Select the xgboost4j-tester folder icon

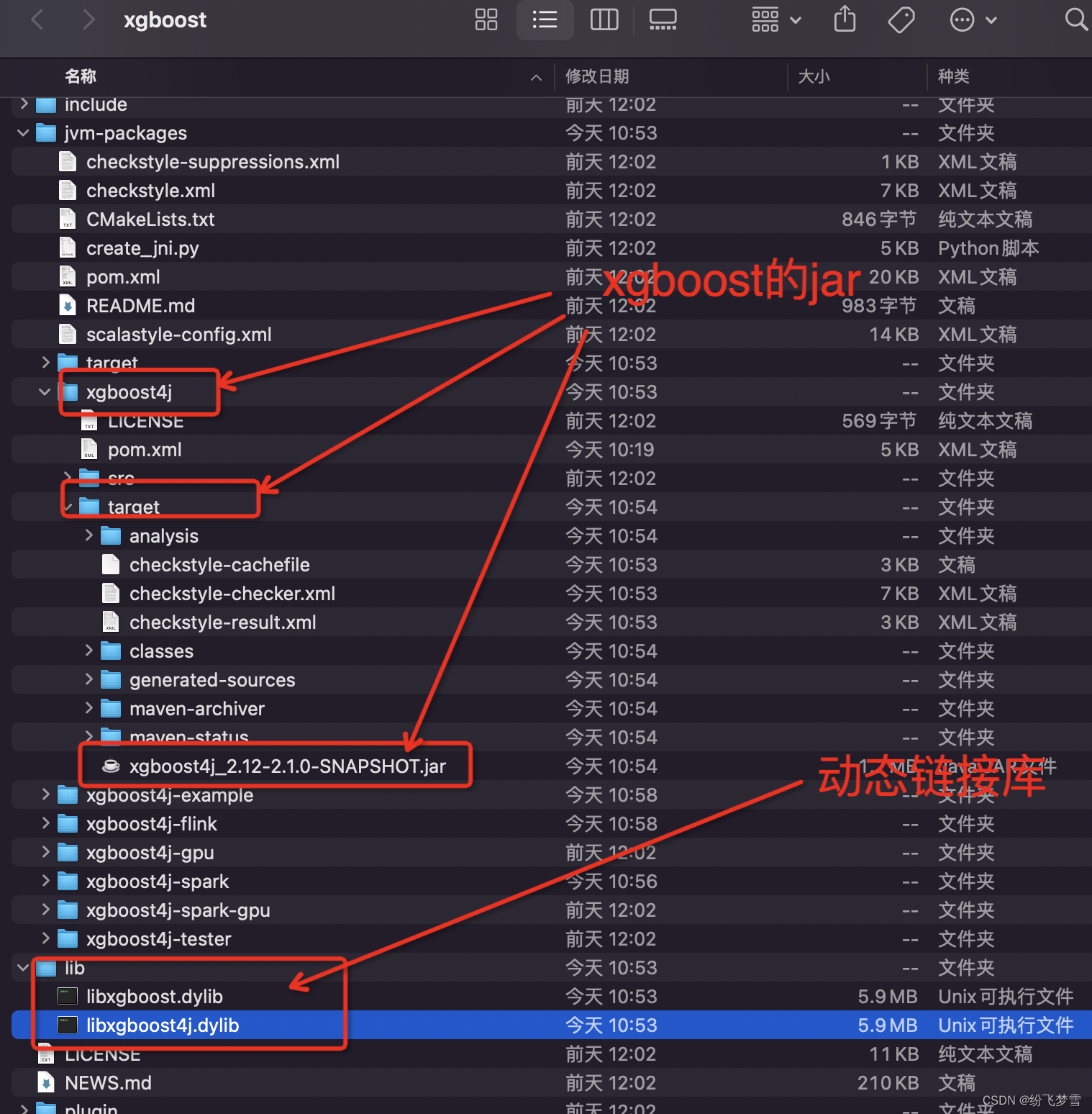68,938
